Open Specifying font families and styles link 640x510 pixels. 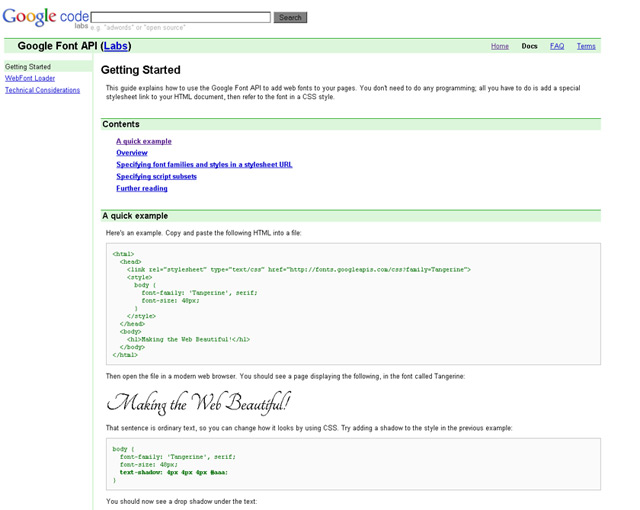tap(204, 164)
